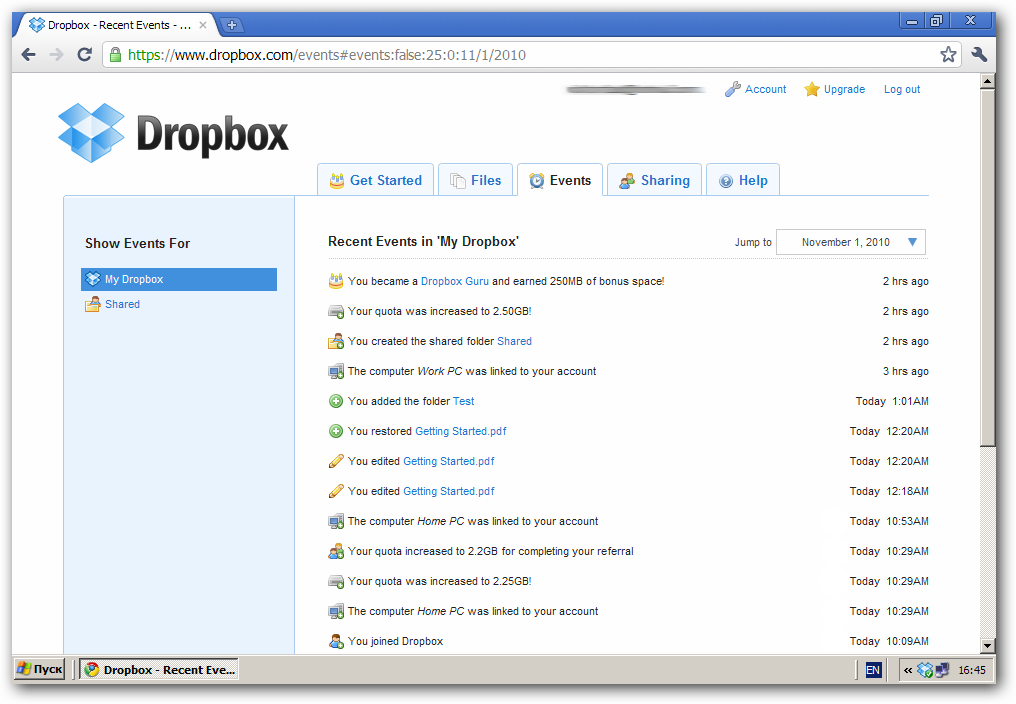
Task: Go back with the browser back arrow
Action: pyautogui.click(x=29, y=54)
